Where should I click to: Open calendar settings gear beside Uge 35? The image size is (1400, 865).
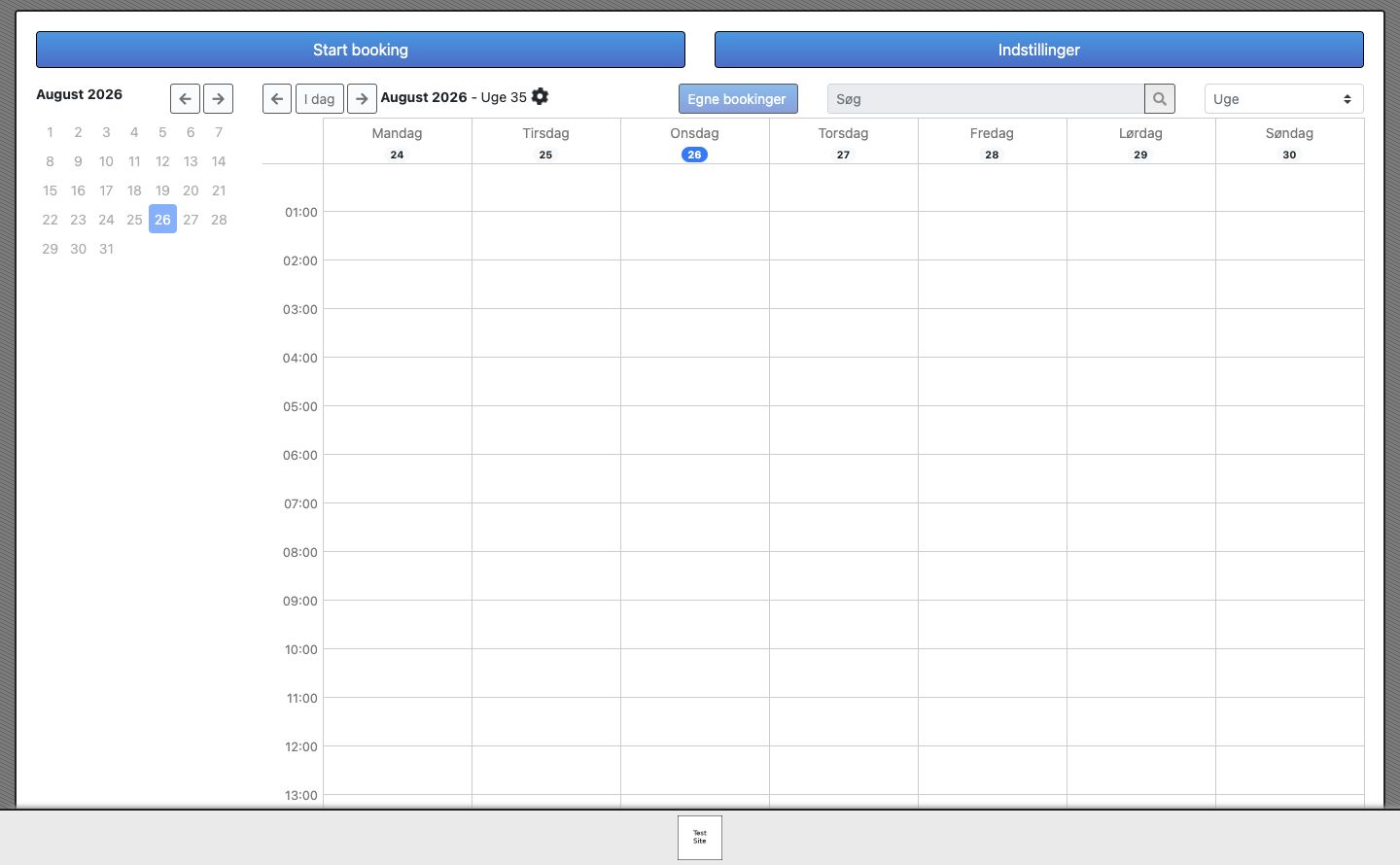click(x=541, y=96)
